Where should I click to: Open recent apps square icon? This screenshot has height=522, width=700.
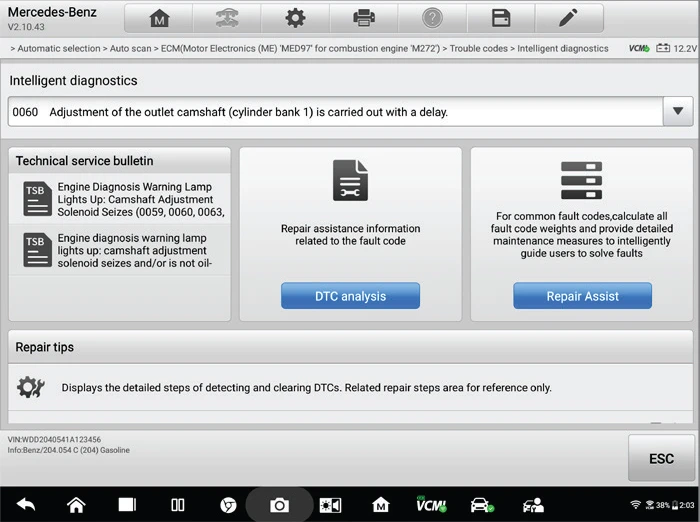127,505
